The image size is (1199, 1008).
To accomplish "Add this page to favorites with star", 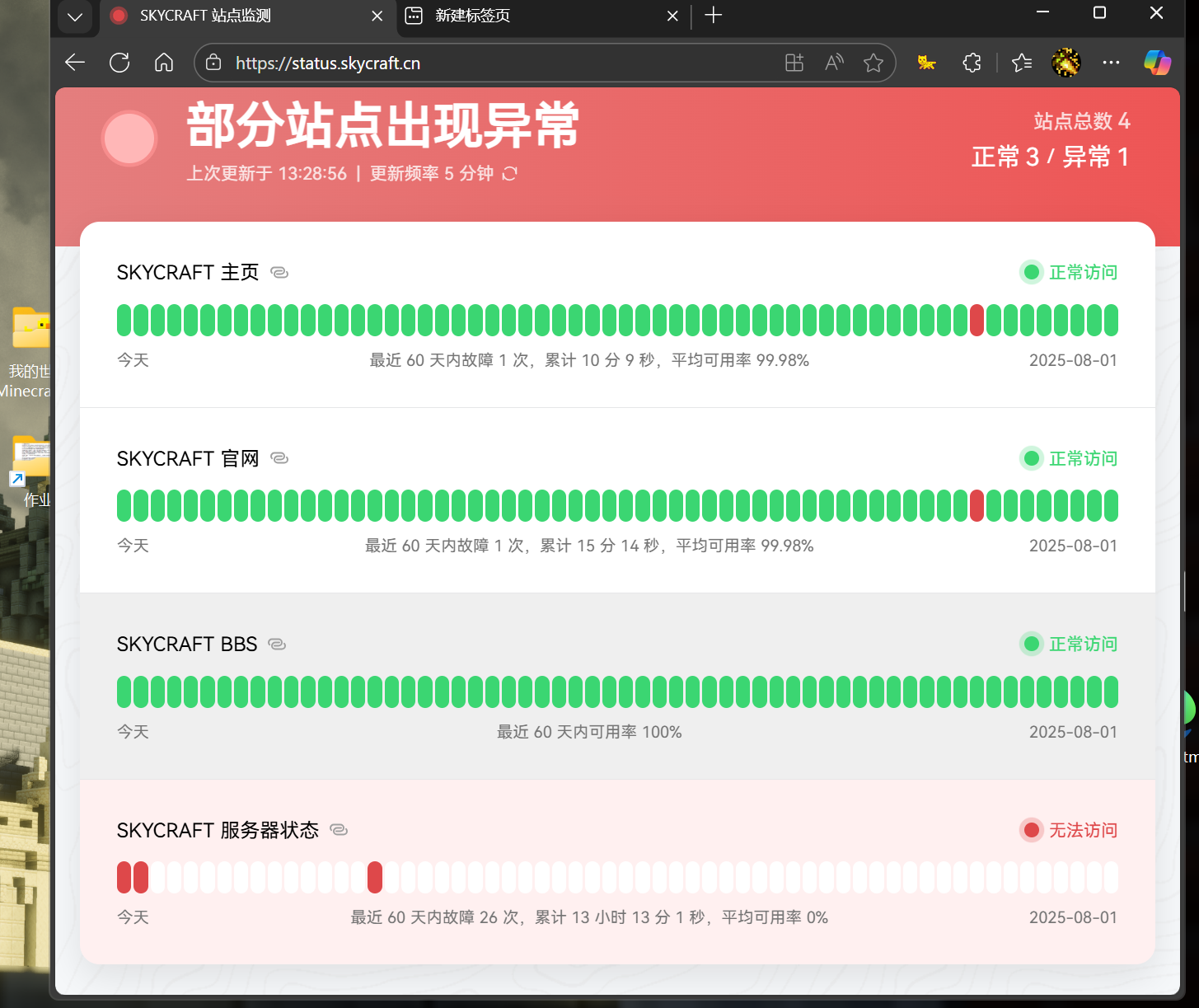I will click(873, 63).
